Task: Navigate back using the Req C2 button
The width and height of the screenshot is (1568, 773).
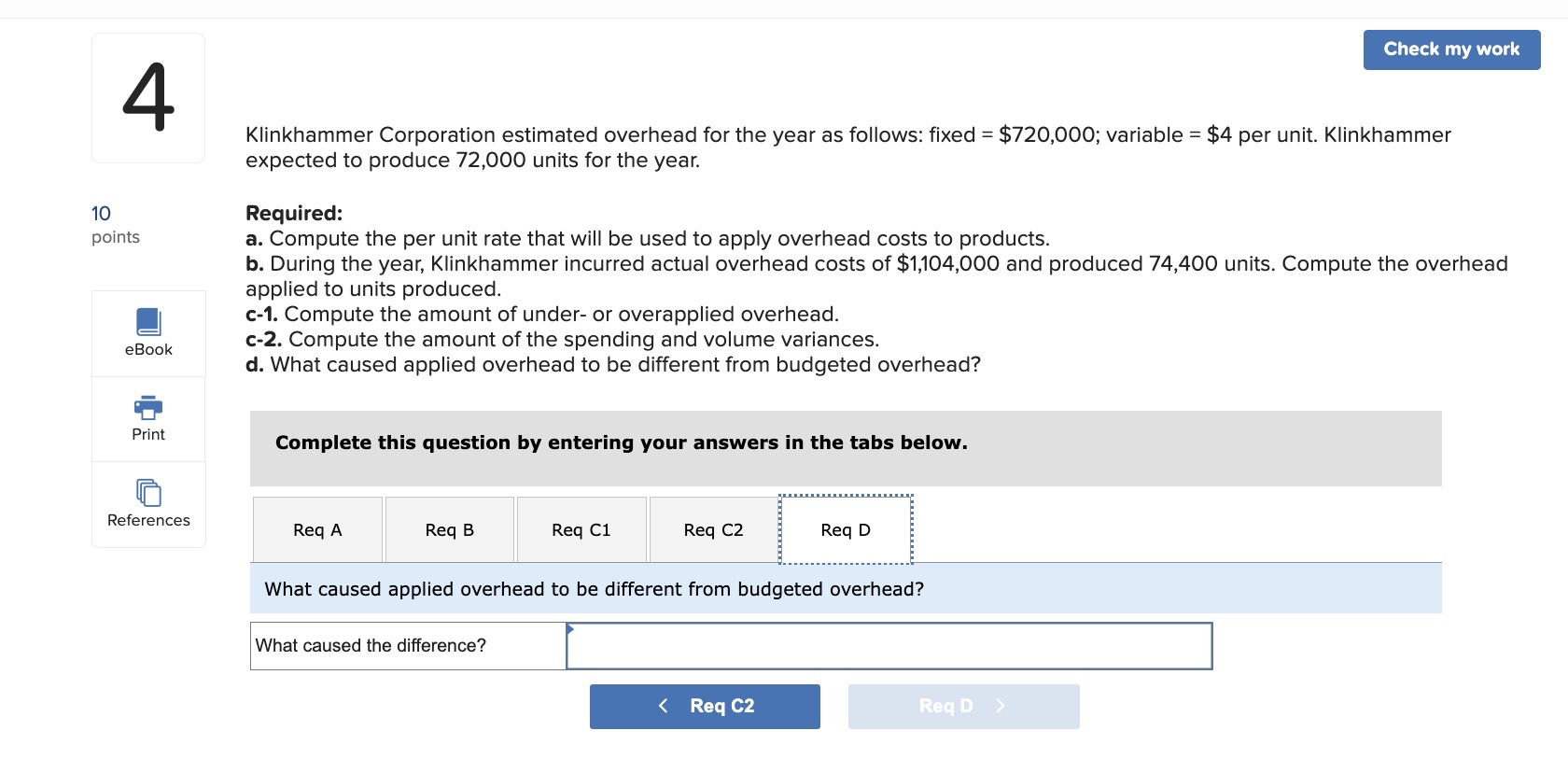Action: pos(704,706)
